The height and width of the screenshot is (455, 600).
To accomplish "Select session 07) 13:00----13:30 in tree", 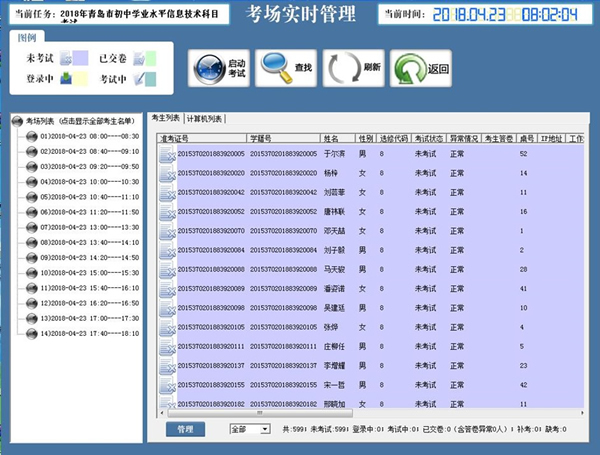I will click(x=88, y=227).
